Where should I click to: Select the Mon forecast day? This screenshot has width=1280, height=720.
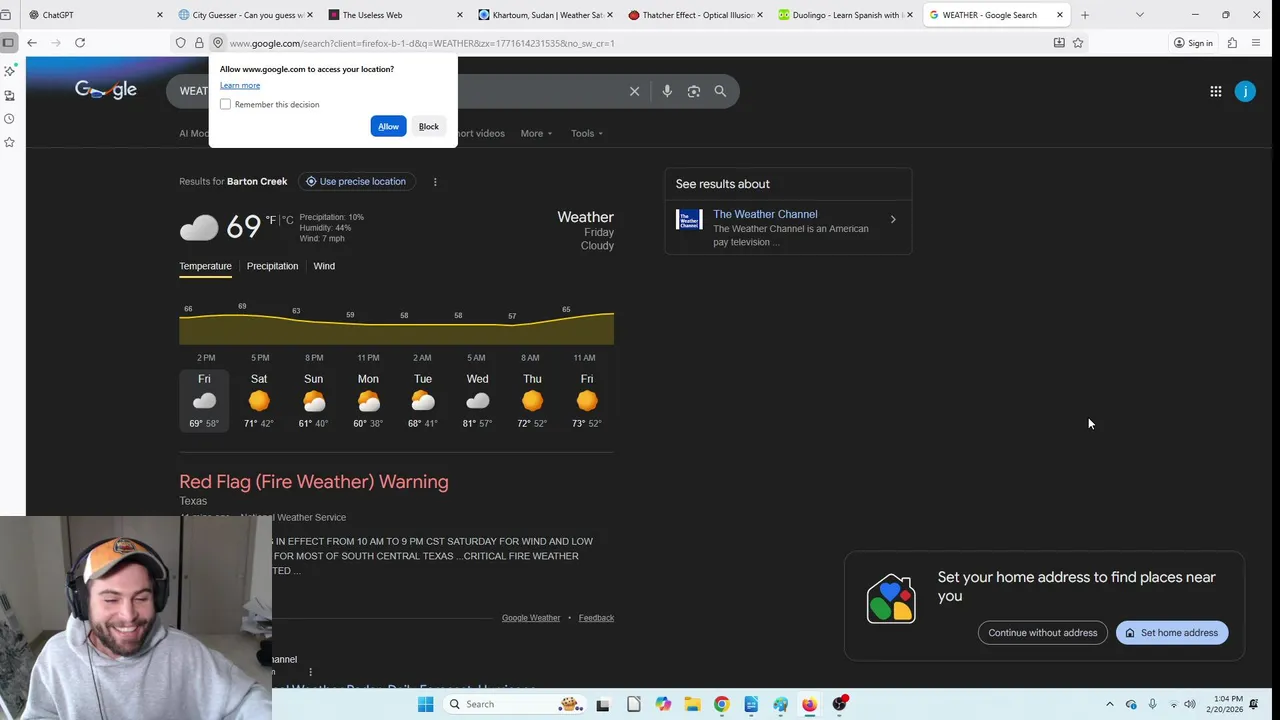368,400
